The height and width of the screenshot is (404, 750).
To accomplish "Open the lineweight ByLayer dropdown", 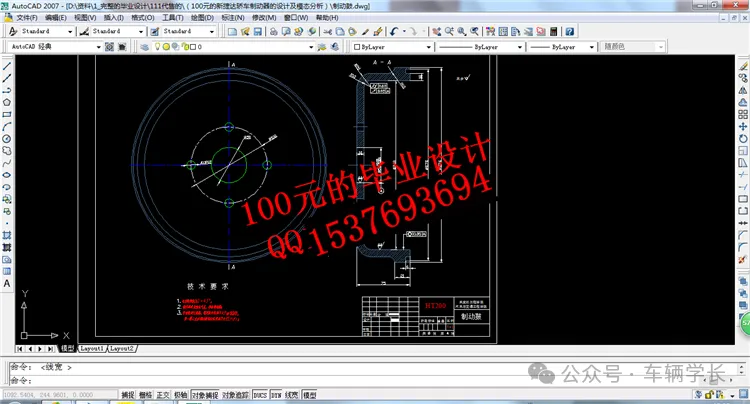I will [x=591, y=47].
